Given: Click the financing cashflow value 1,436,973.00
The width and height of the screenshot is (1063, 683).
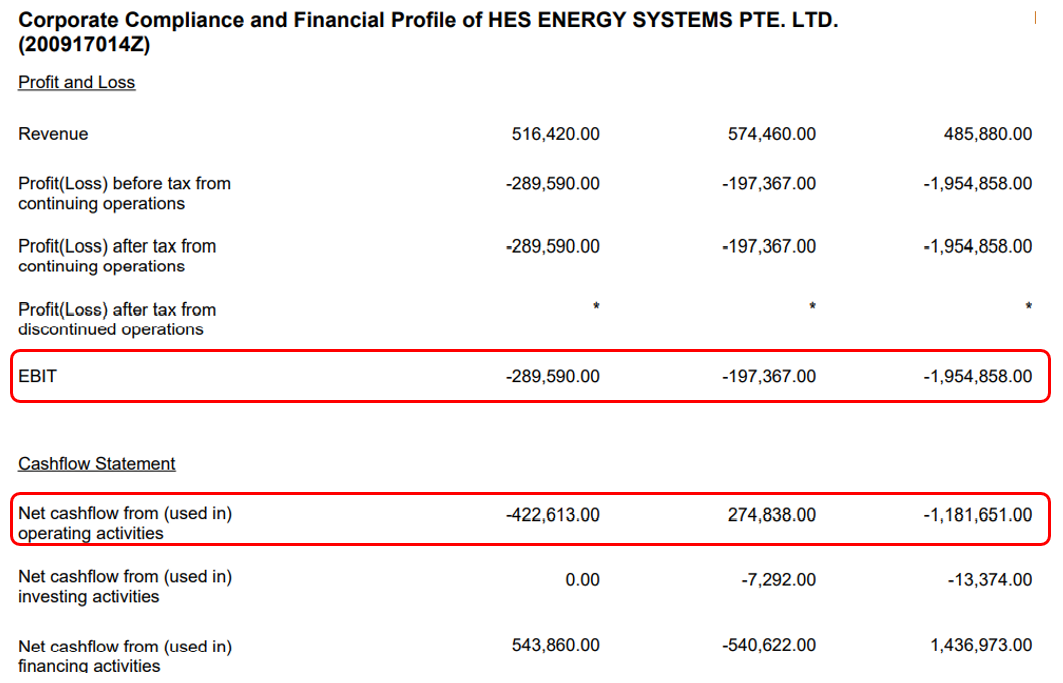Looking at the screenshot, I should click(981, 645).
